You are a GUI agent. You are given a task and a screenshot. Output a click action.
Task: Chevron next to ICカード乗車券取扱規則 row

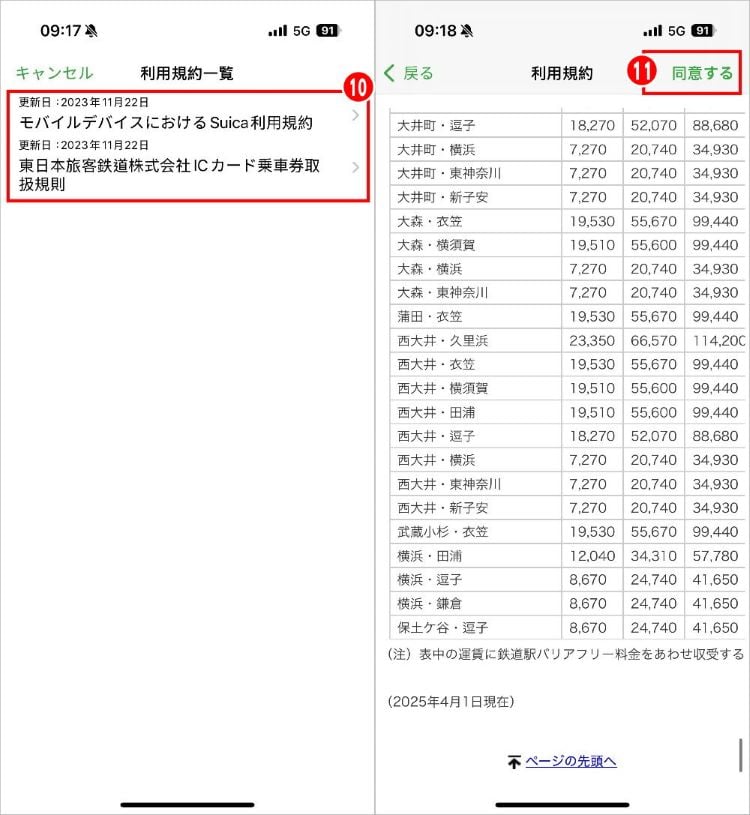356,167
